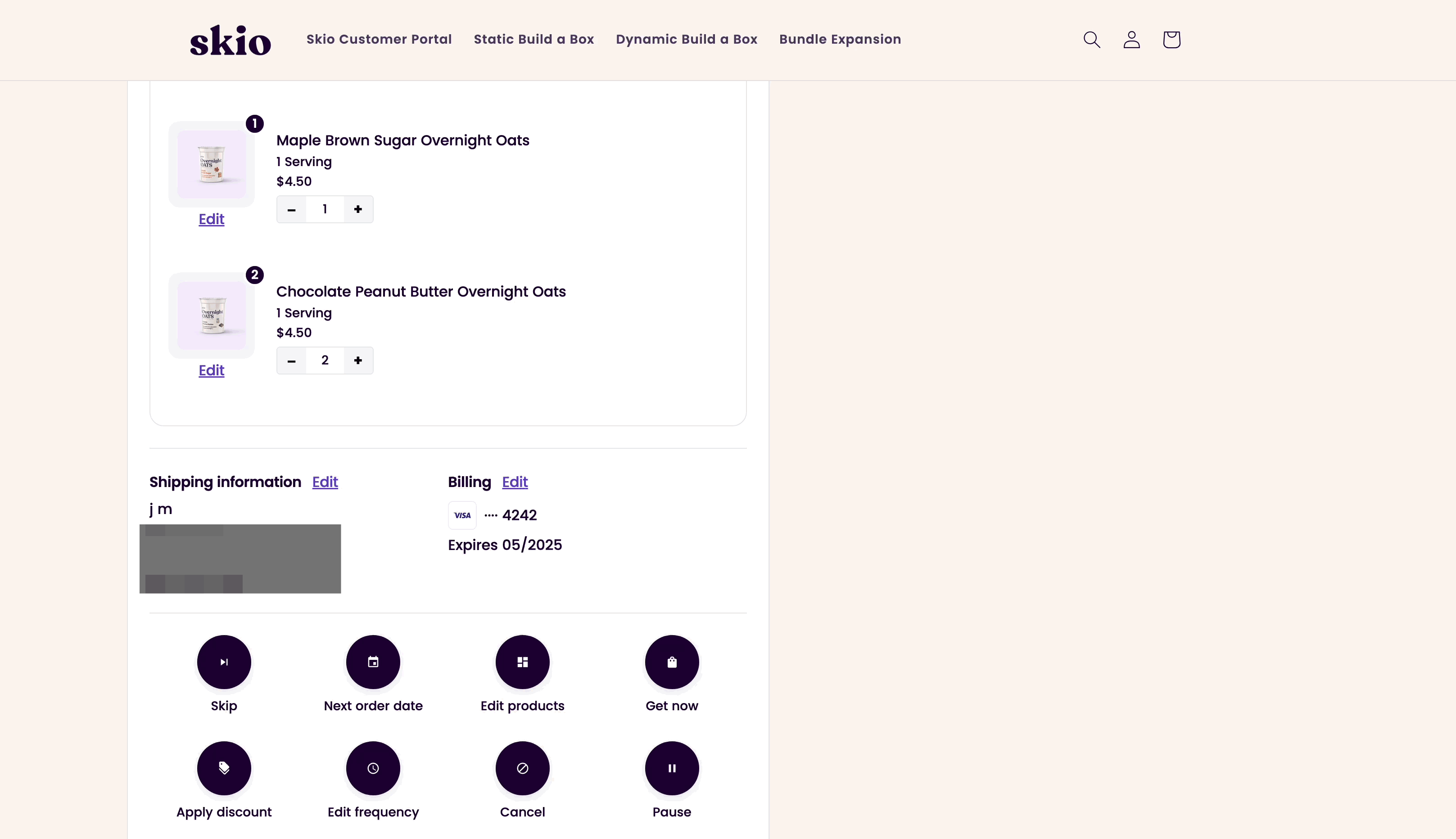Go to Dynamic Build a Box
The height and width of the screenshot is (839, 1456).
tap(687, 39)
